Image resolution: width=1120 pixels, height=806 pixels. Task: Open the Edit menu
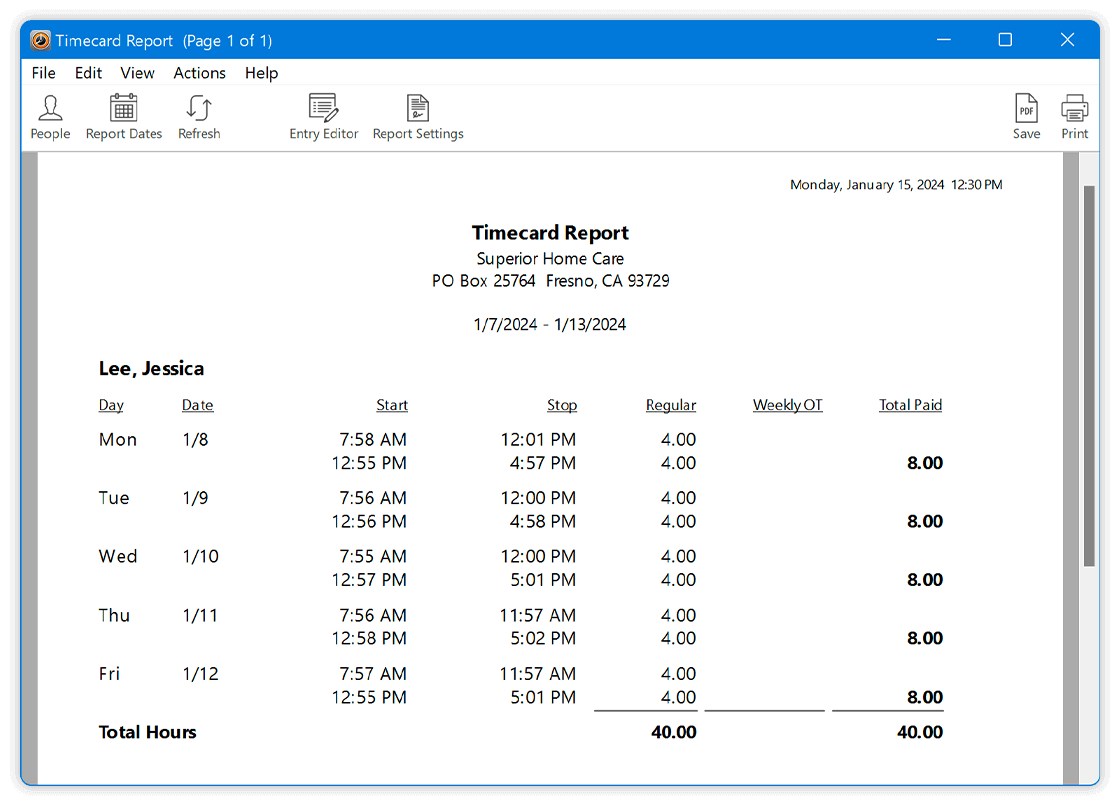point(88,72)
